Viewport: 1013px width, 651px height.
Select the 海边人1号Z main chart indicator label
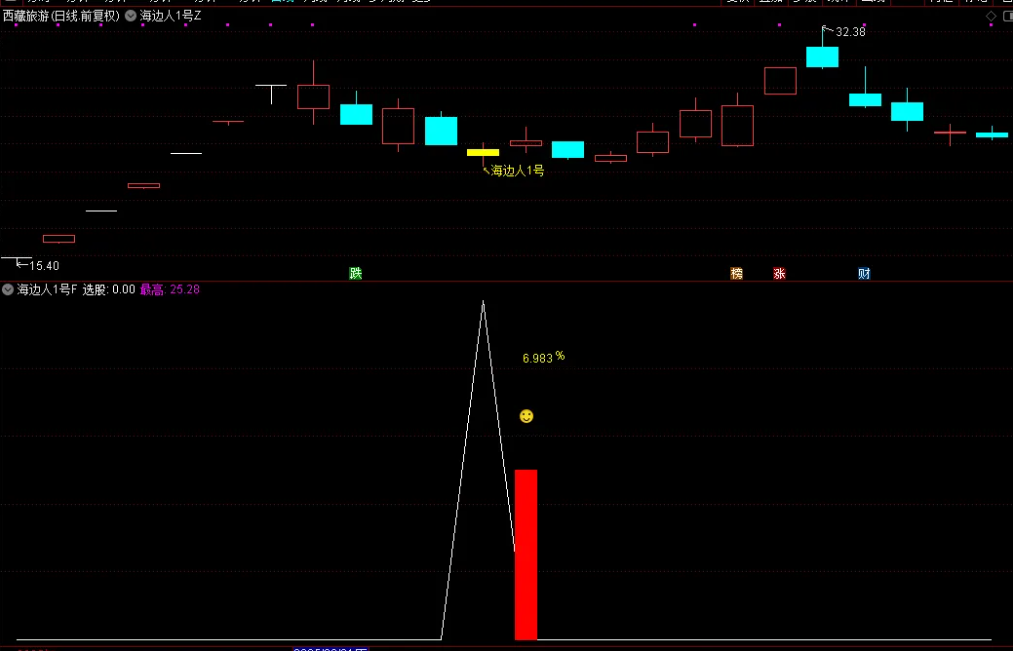point(170,16)
